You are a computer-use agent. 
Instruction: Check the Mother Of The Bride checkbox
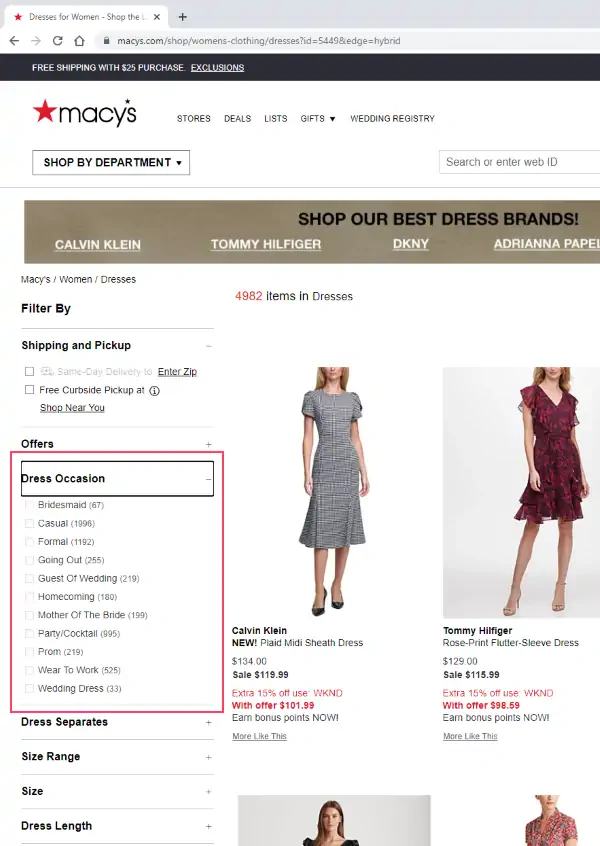(x=30, y=615)
